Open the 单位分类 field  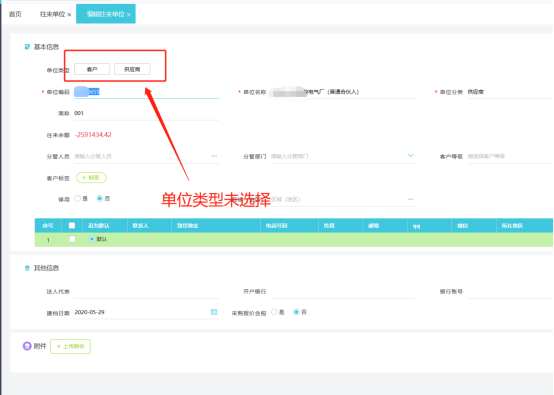tap(510, 92)
